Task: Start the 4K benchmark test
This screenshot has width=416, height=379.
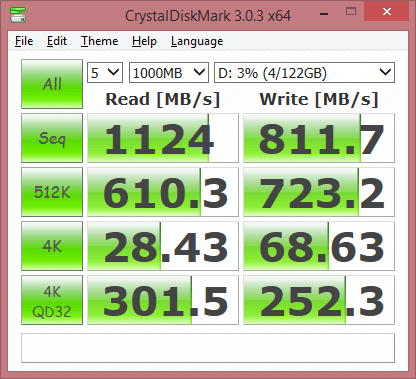Action: tap(52, 246)
